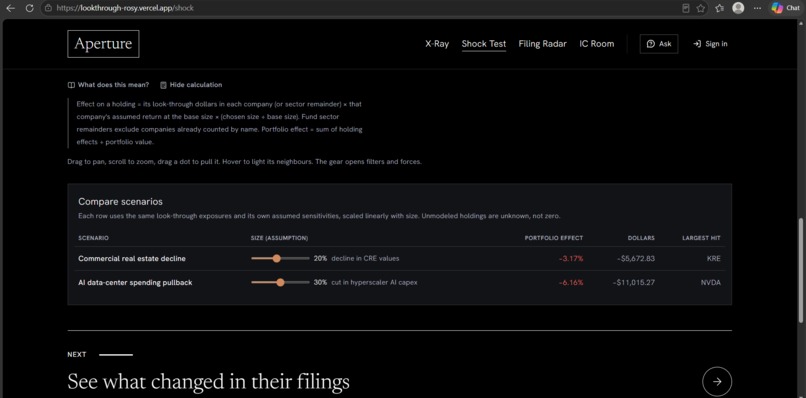
Task: Click the DOLLARS column header
Action: tap(642, 238)
